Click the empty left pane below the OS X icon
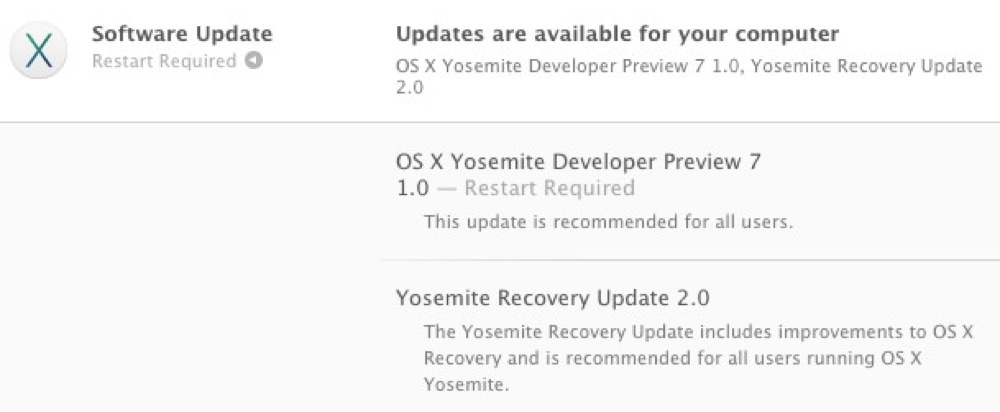The width and height of the screenshot is (1000, 412). pos(191,268)
